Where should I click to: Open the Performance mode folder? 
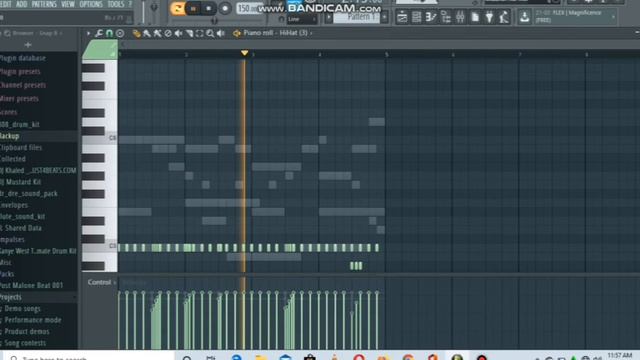click(33, 320)
